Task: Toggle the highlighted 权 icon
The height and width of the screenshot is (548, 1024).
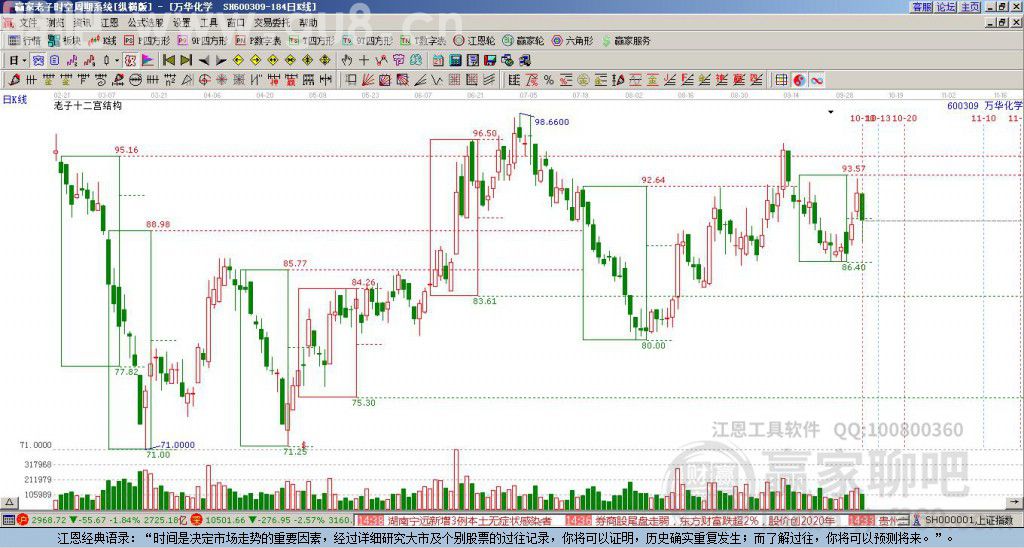Action: (x=131, y=61)
